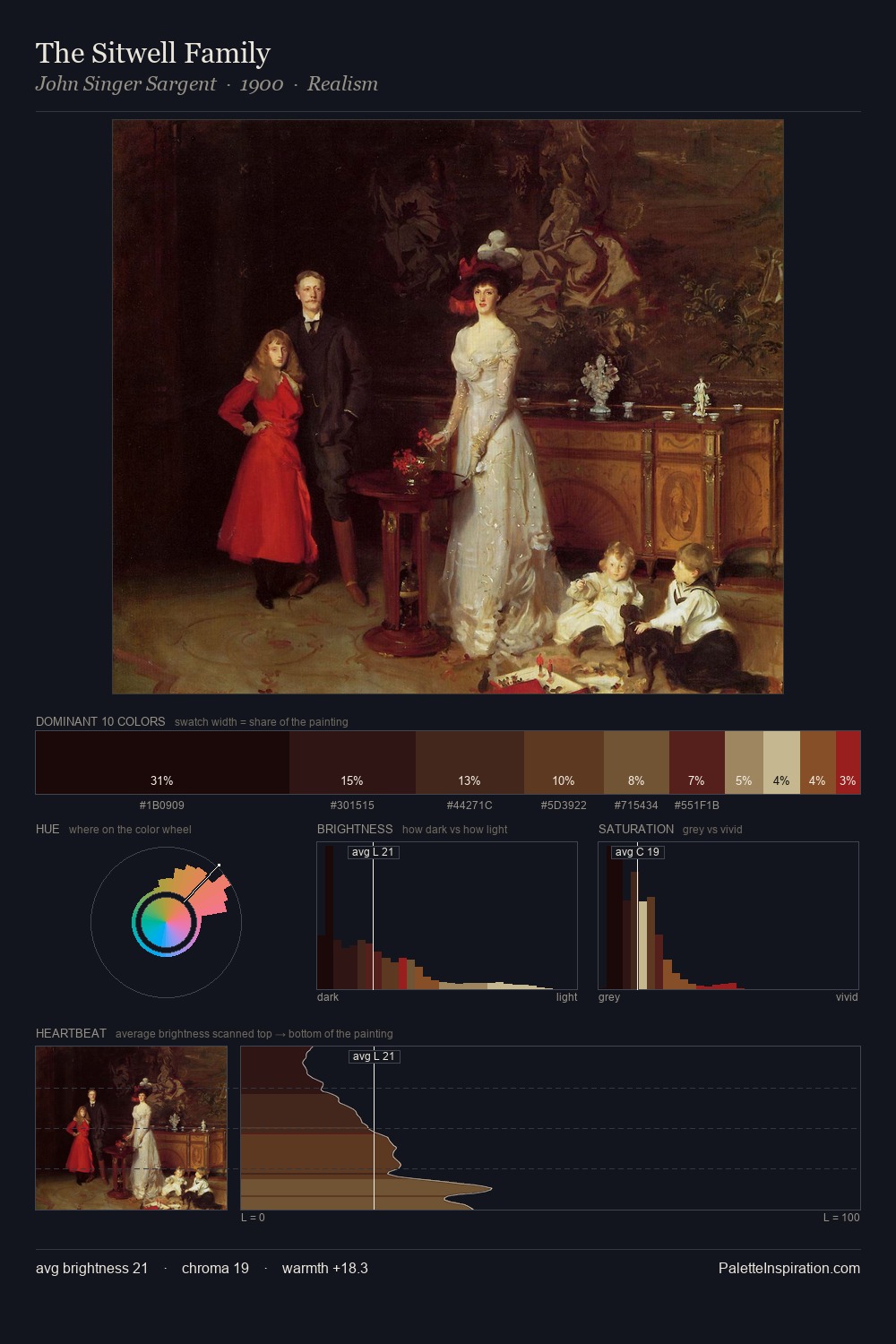Screen dimensions: 896x1344
Task: Select the 3% bright red swatch
Action: tap(848, 762)
